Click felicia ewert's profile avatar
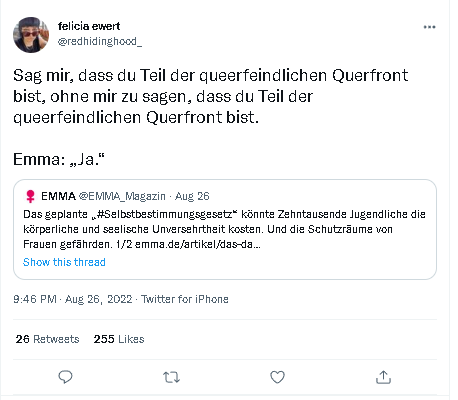 click(31, 35)
